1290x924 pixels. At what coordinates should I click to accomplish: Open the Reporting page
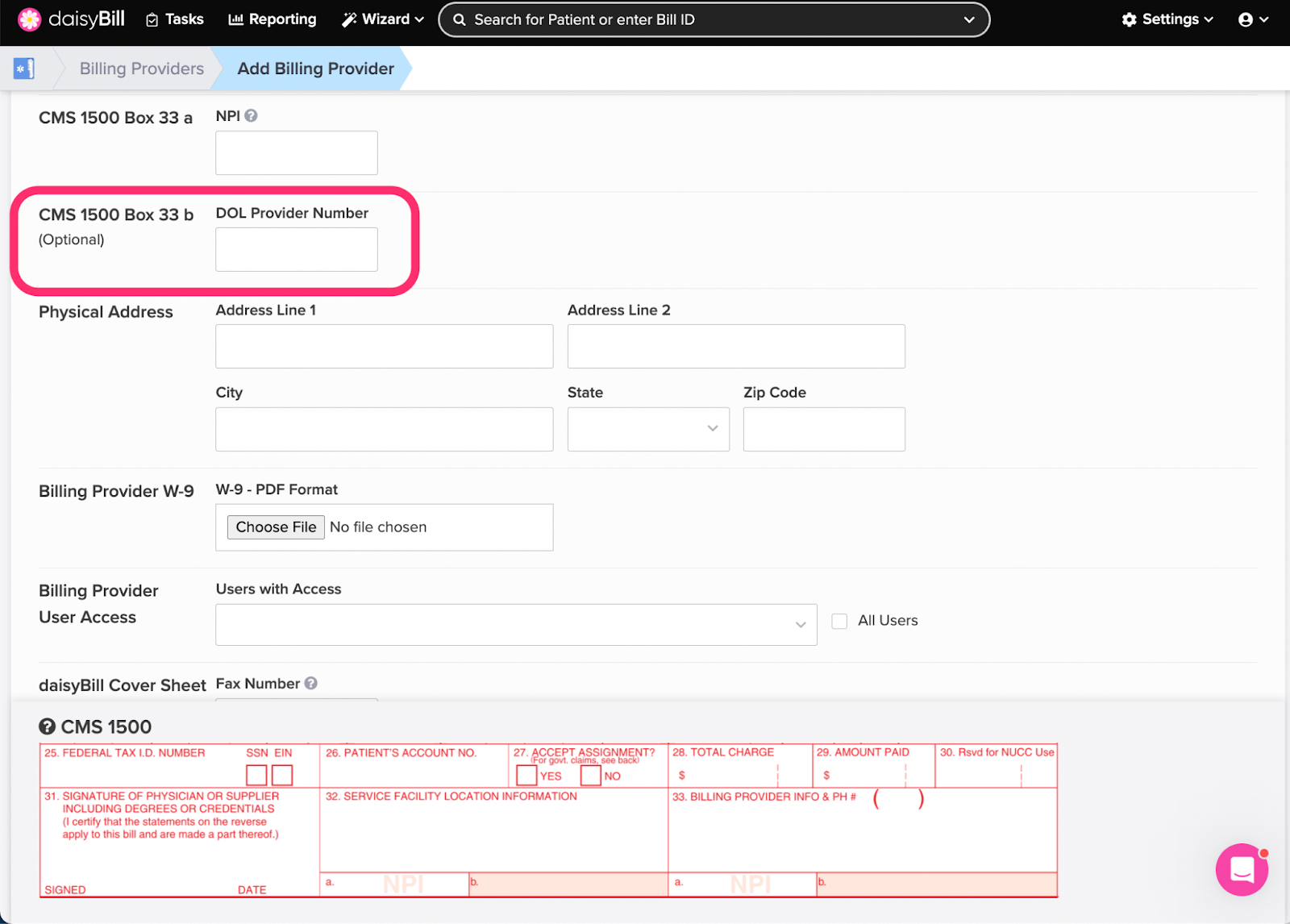pyautogui.click(x=273, y=19)
